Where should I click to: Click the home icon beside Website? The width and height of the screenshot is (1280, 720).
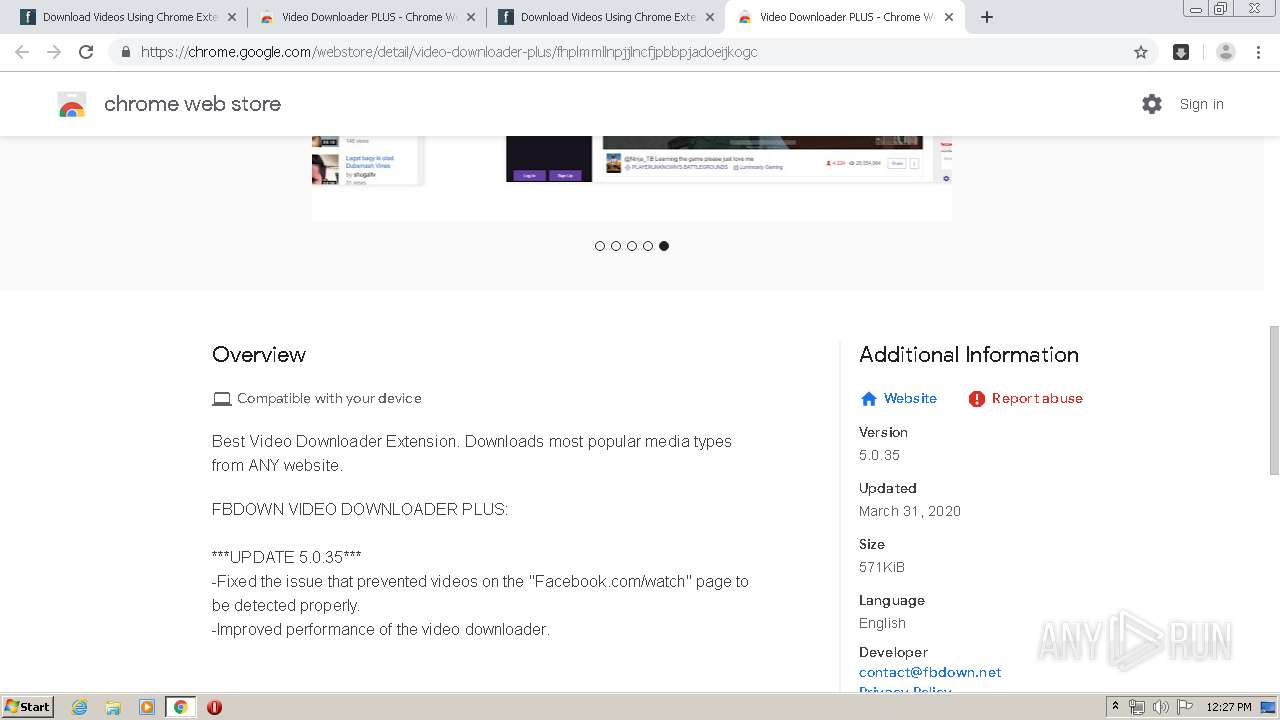[x=869, y=399]
